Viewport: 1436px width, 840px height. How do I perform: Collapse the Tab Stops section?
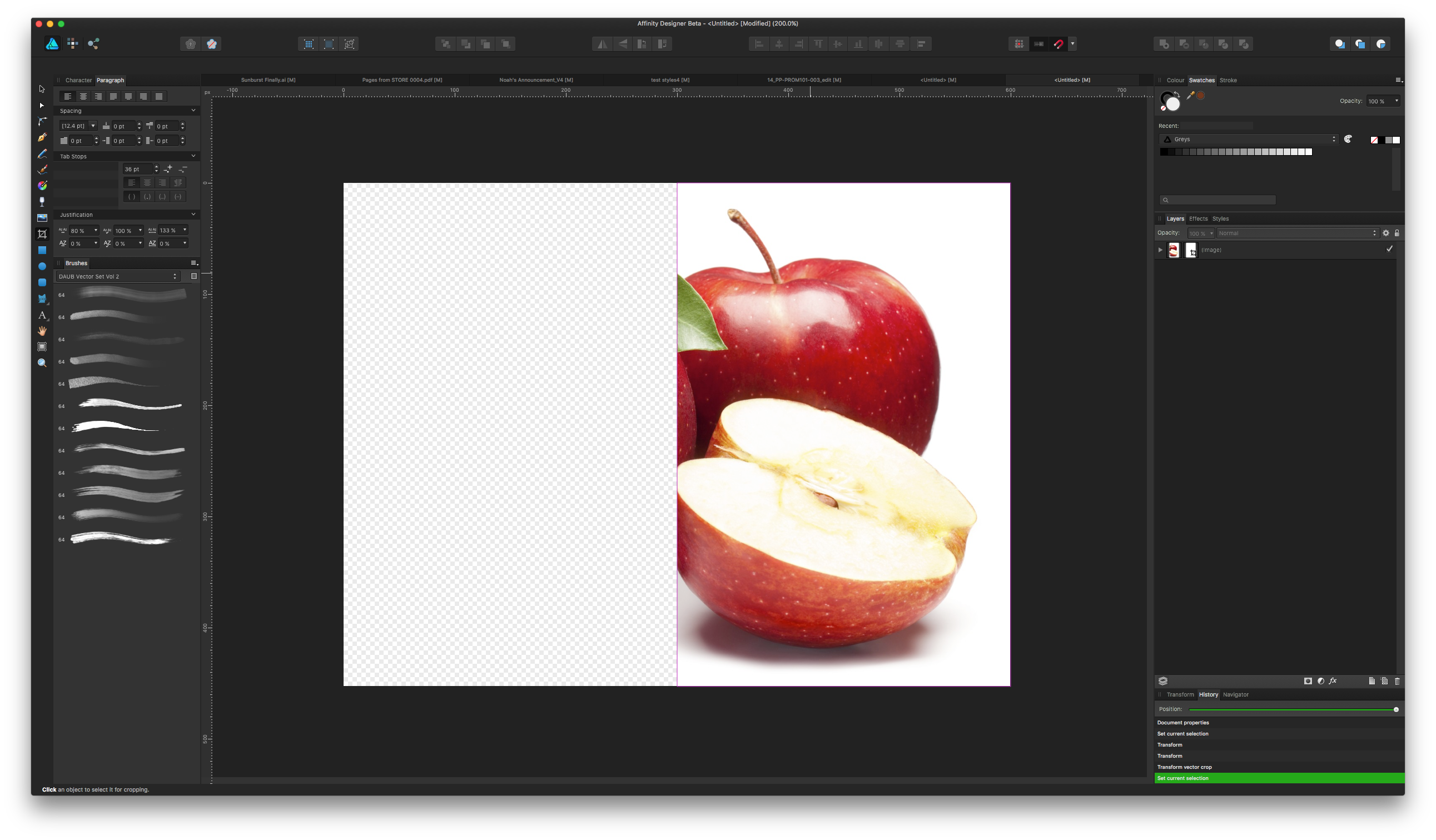[x=193, y=156]
